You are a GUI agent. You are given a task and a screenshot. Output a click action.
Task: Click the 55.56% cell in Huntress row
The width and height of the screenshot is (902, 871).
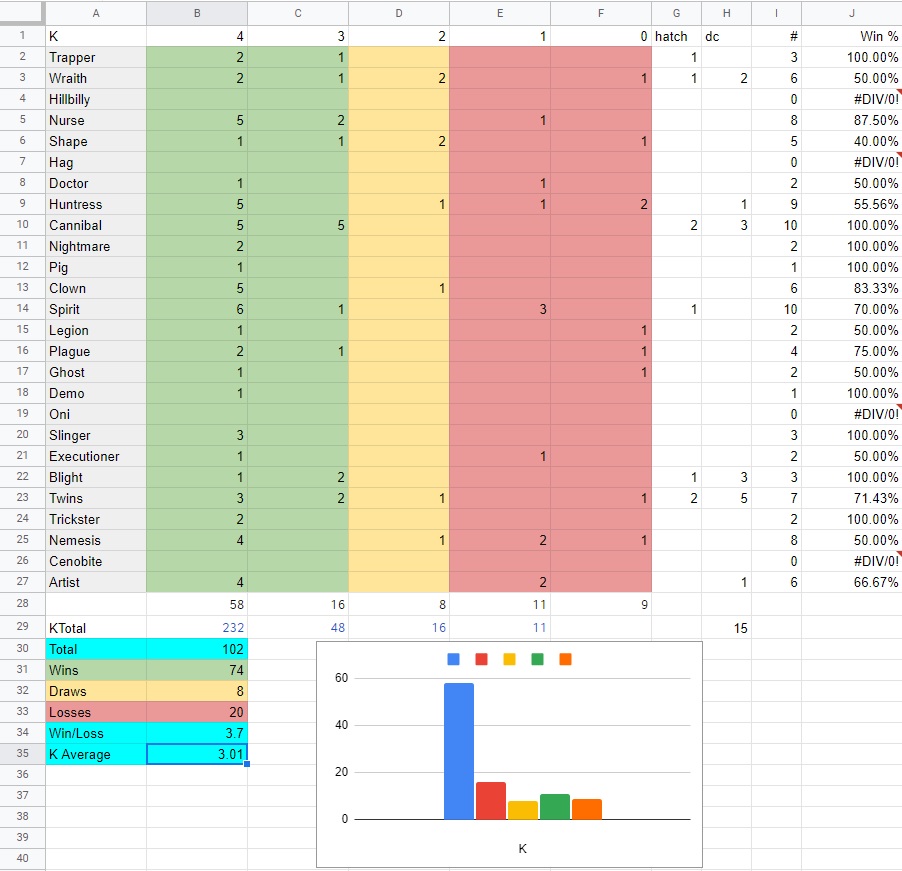[852, 204]
